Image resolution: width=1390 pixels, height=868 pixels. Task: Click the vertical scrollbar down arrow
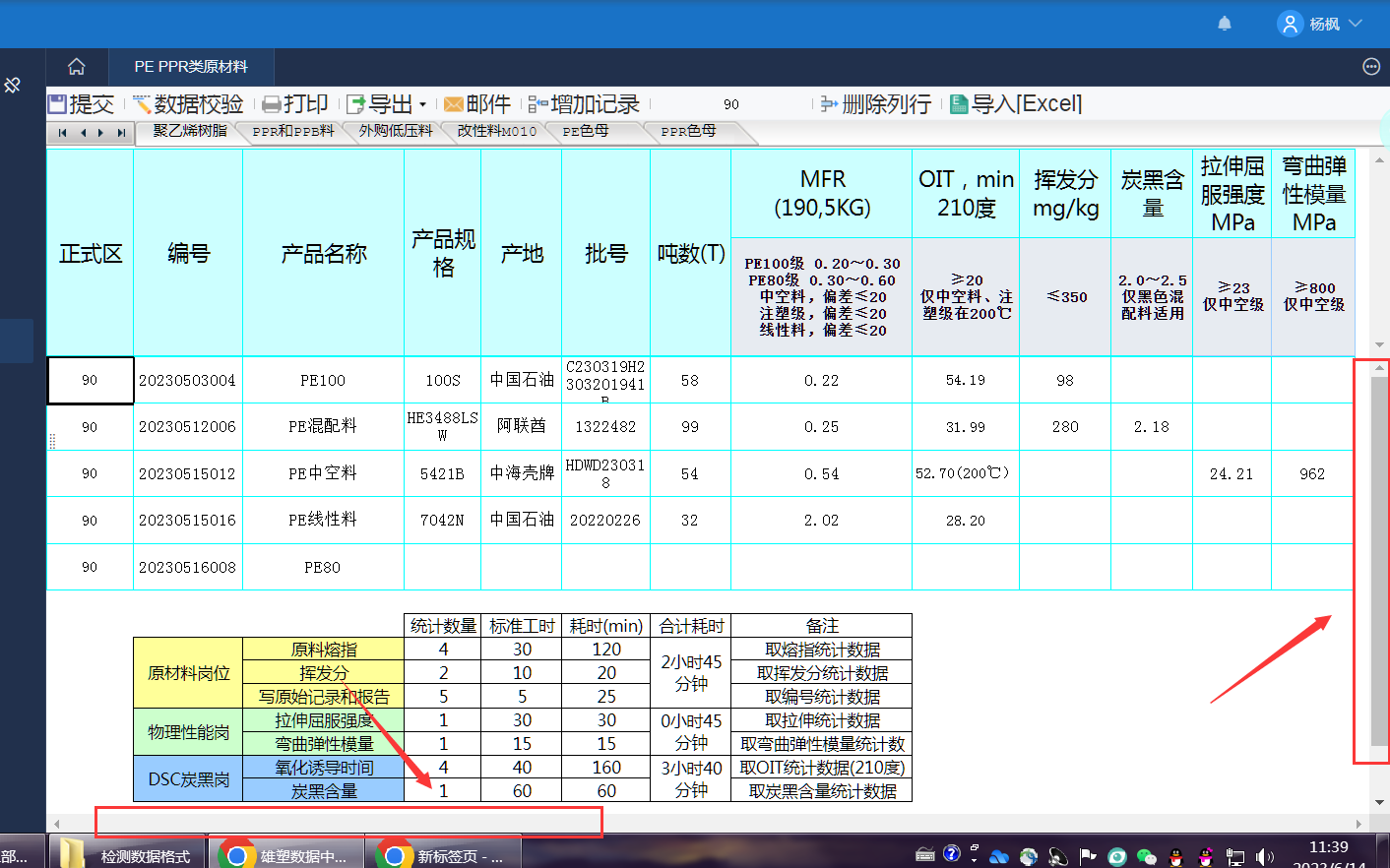click(x=1379, y=802)
